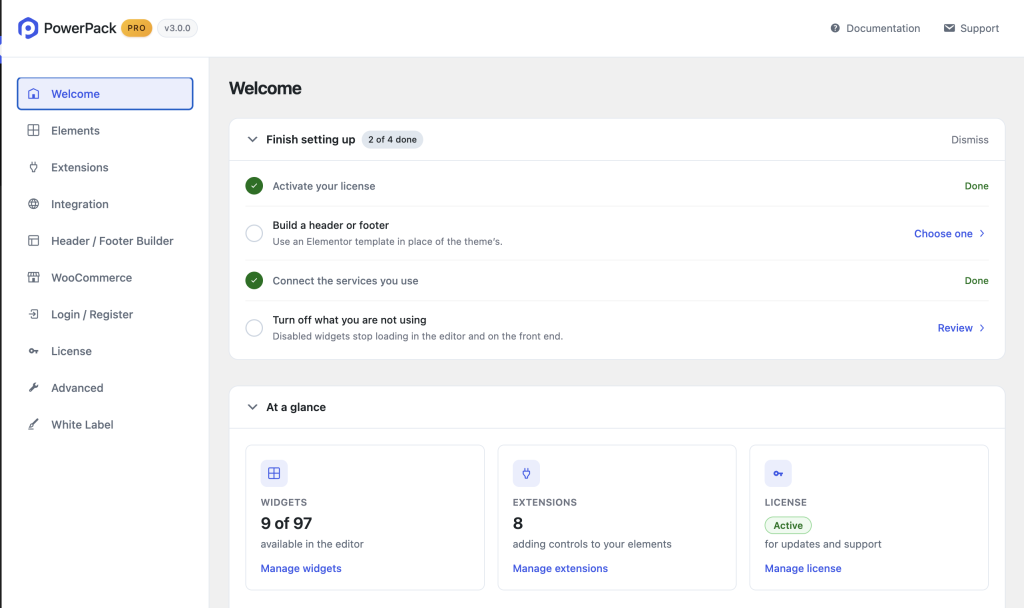Go to the License page
This screenshot has width=1024, height=608.
click(105, 351)
